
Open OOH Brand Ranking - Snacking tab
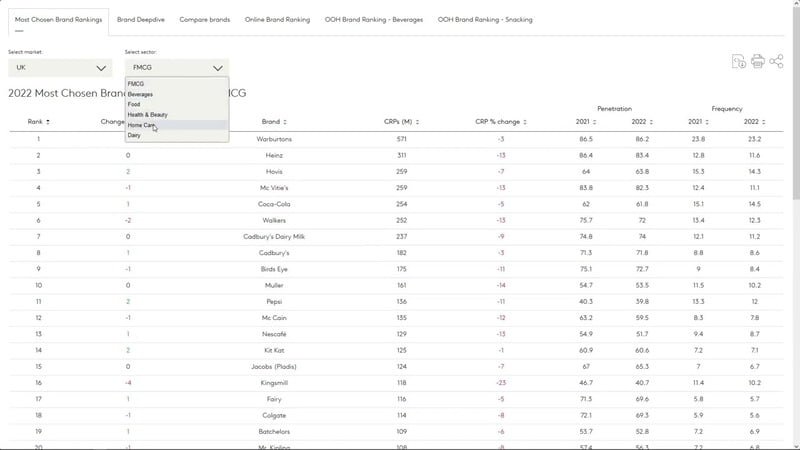pyautogui.click(x=485, y=19)
